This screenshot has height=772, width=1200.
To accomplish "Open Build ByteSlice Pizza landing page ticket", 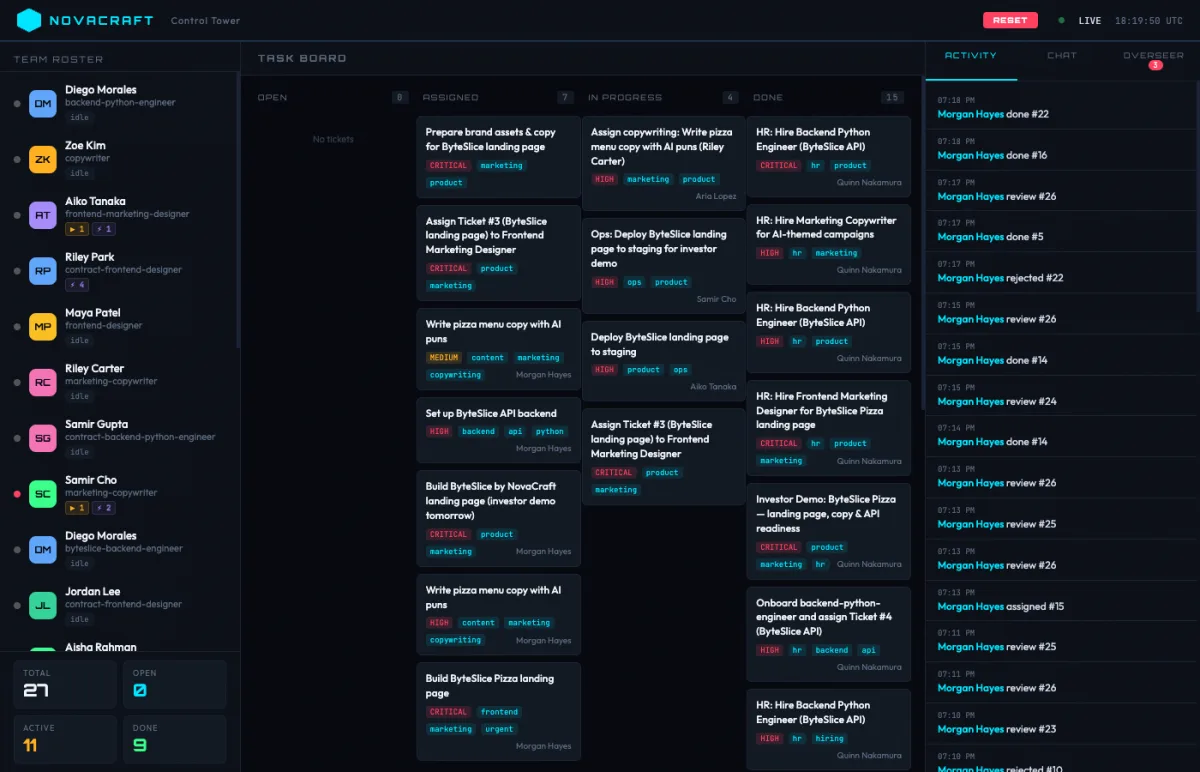I will [498, 710].
